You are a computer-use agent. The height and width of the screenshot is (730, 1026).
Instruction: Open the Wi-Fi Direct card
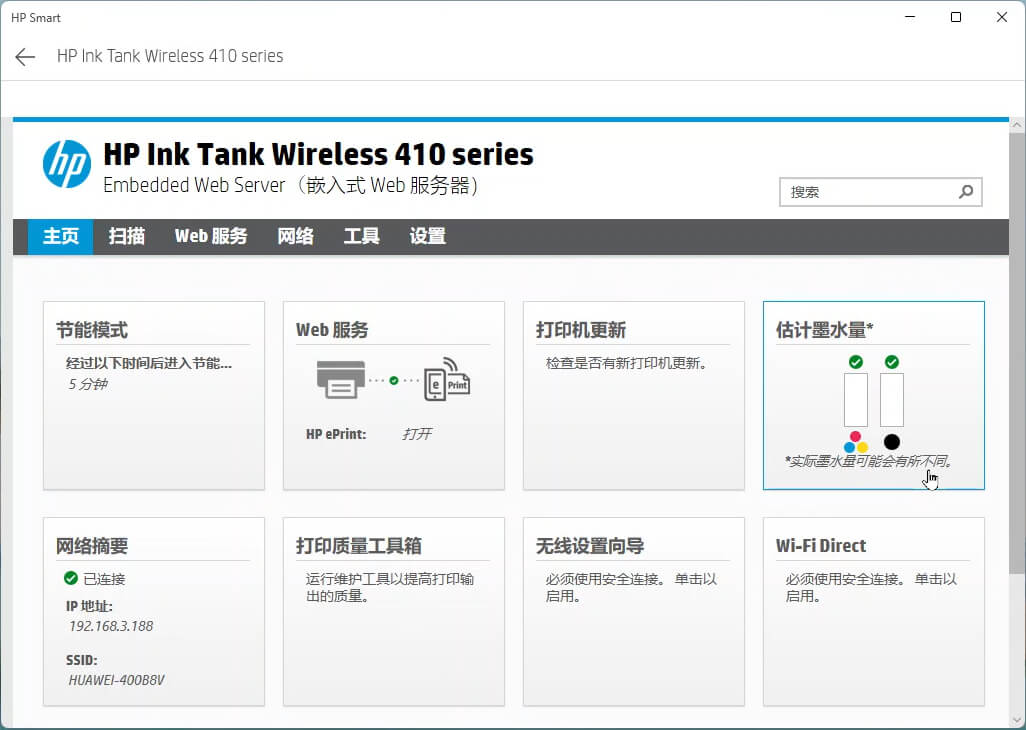pos(874,612)
